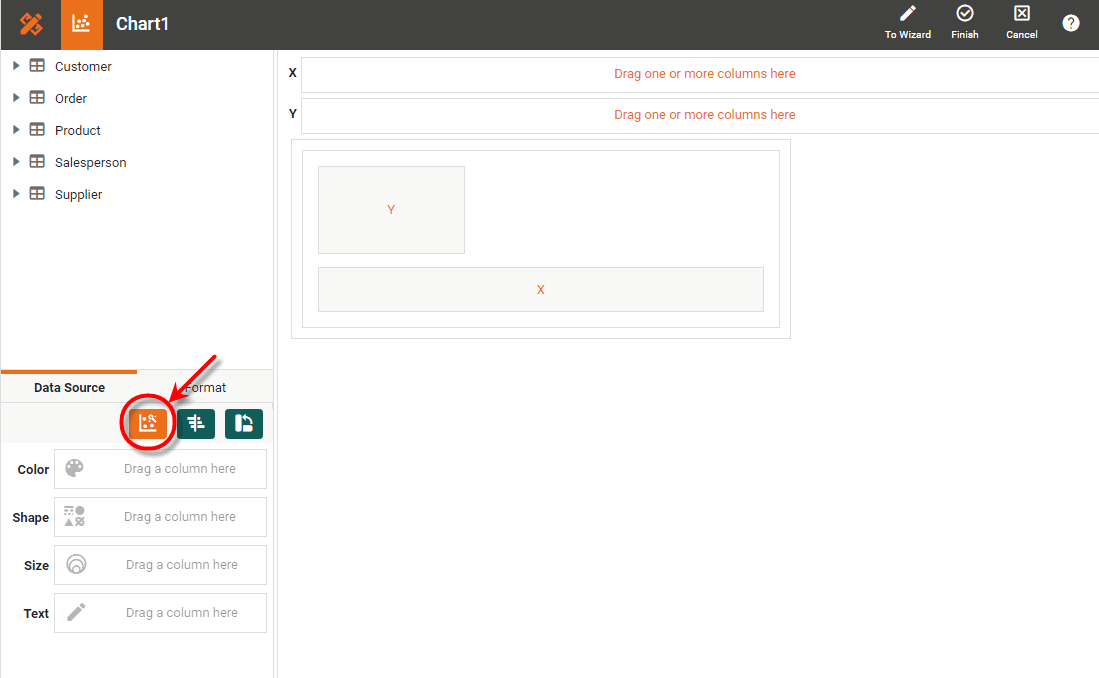Select the Data Source tab
This screenshot has height=678, width=1099.
(68, 387)
